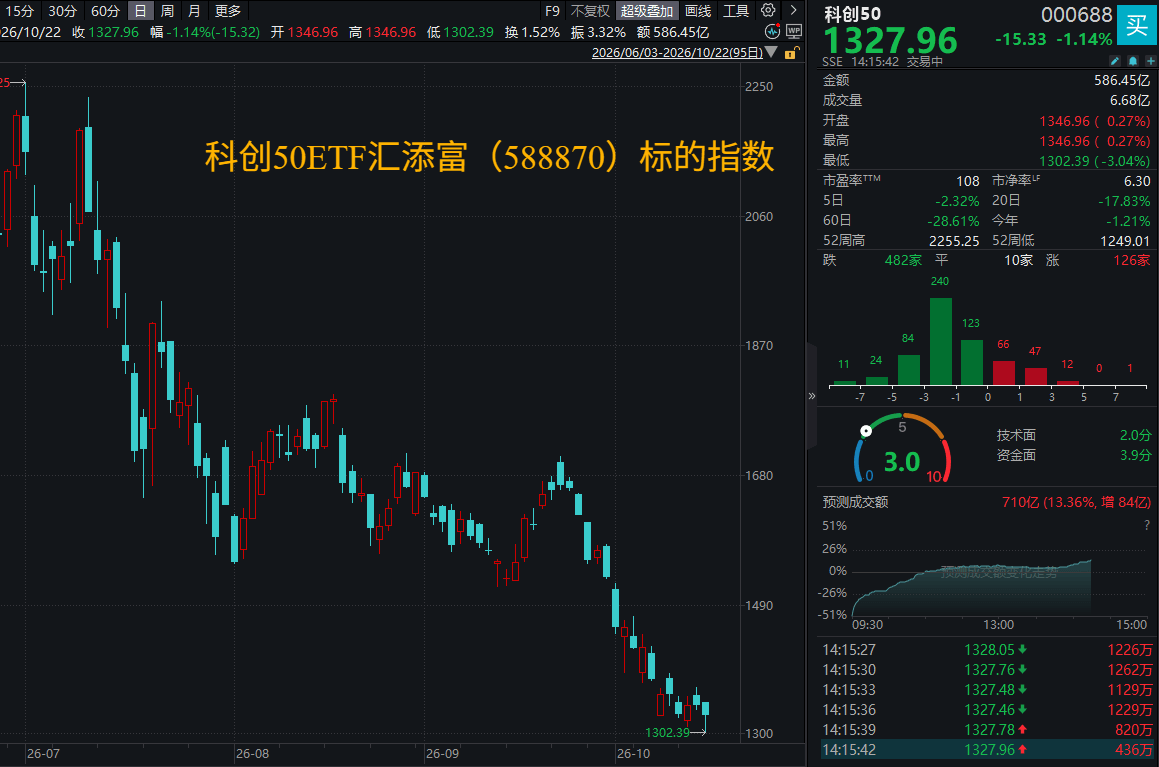Screen dimensions: 1159x767
Task: Toggle the 超级叠加 overlay button
Action: tap(647, 11)
